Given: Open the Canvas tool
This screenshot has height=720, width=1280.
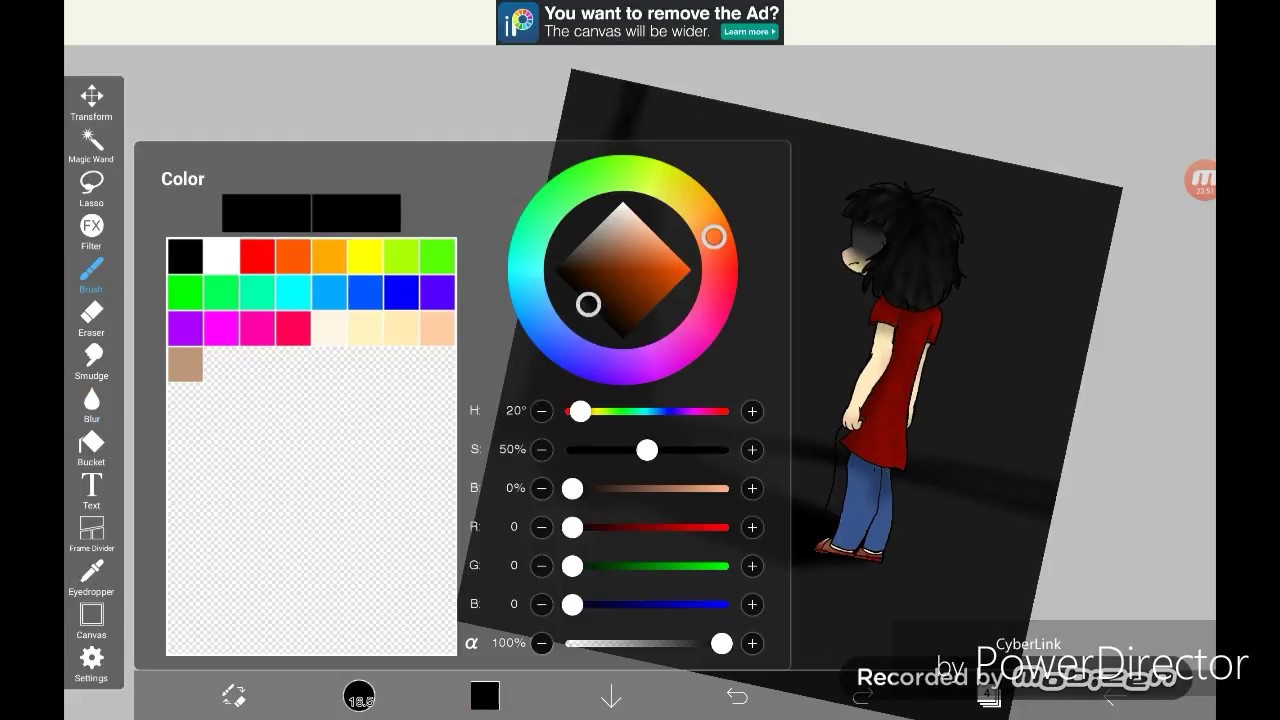Looking at the screenshot, I should 92,620.
